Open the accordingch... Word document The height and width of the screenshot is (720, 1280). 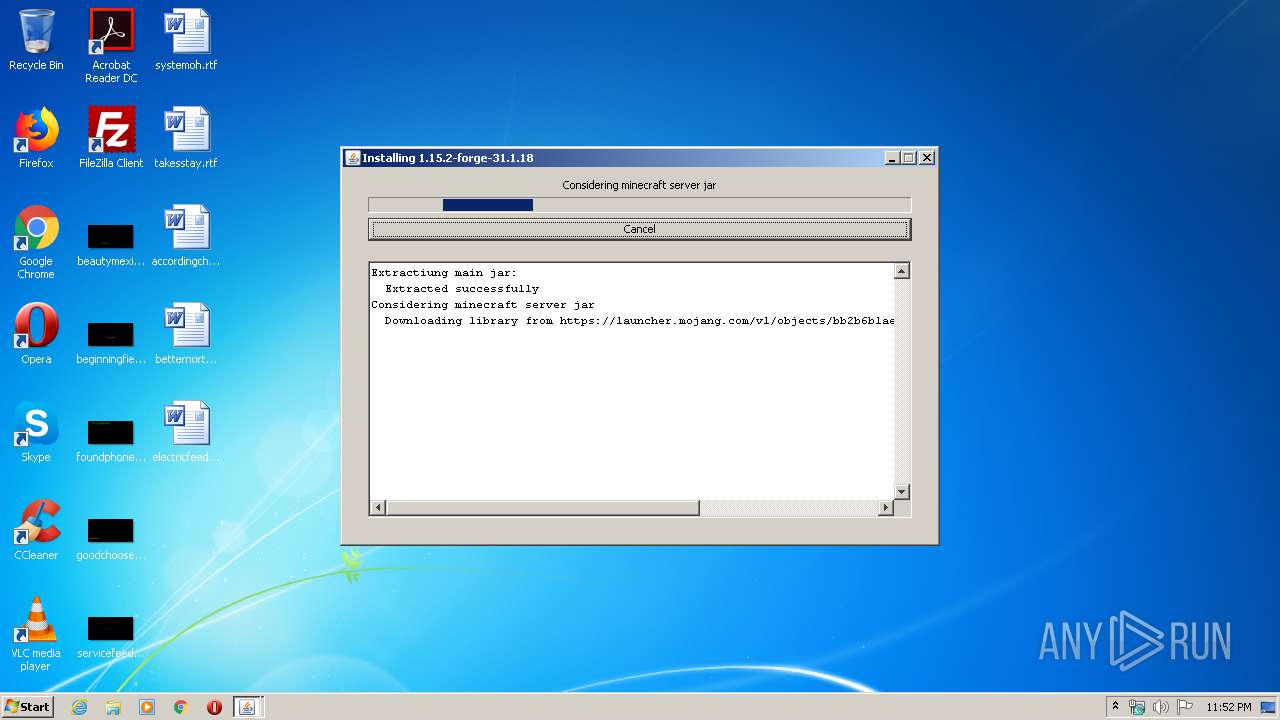pyautogui.click(x=186, y=236)
